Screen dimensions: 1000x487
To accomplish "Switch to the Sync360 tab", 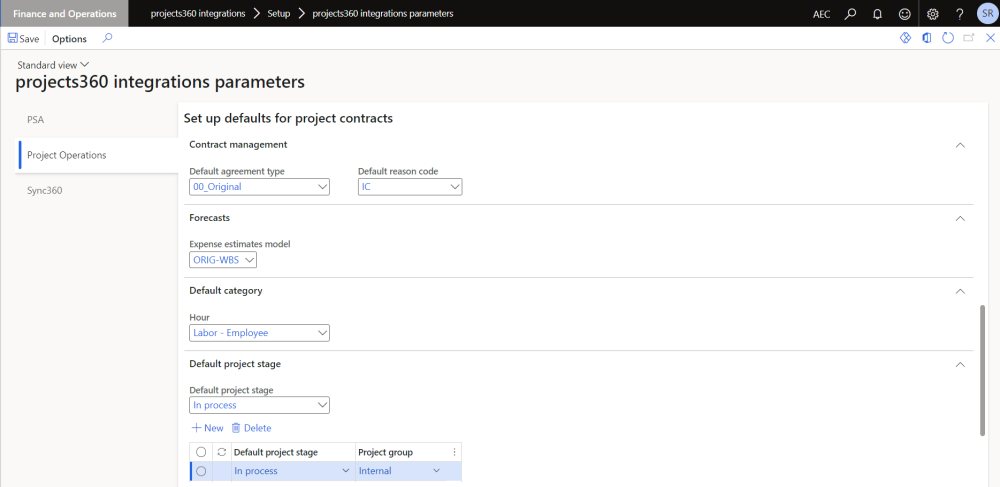I will [45, 190].
